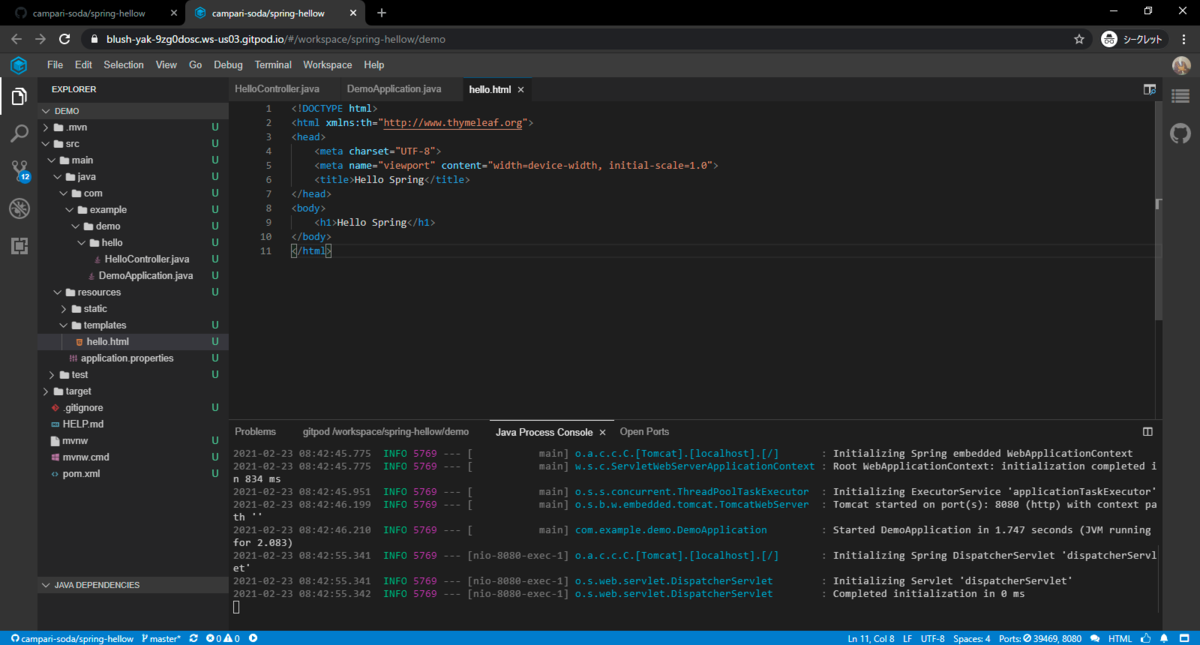Switch to the Problems panel tab

(x=255, y=432)
